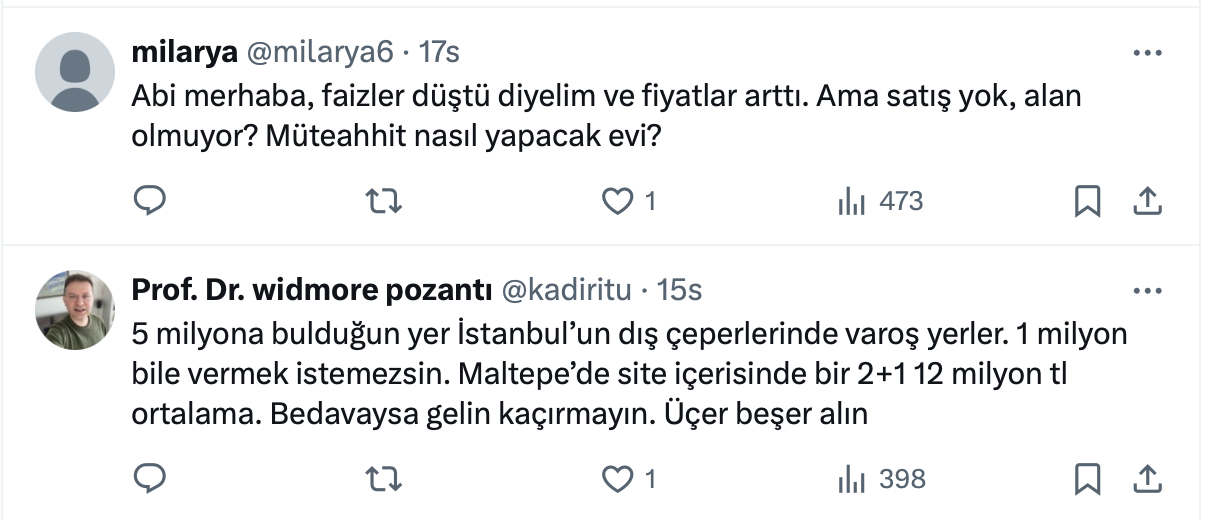Bookmark widmore pozantı's tweet
Screen dimensions: 1212x520
(1087, 479)
